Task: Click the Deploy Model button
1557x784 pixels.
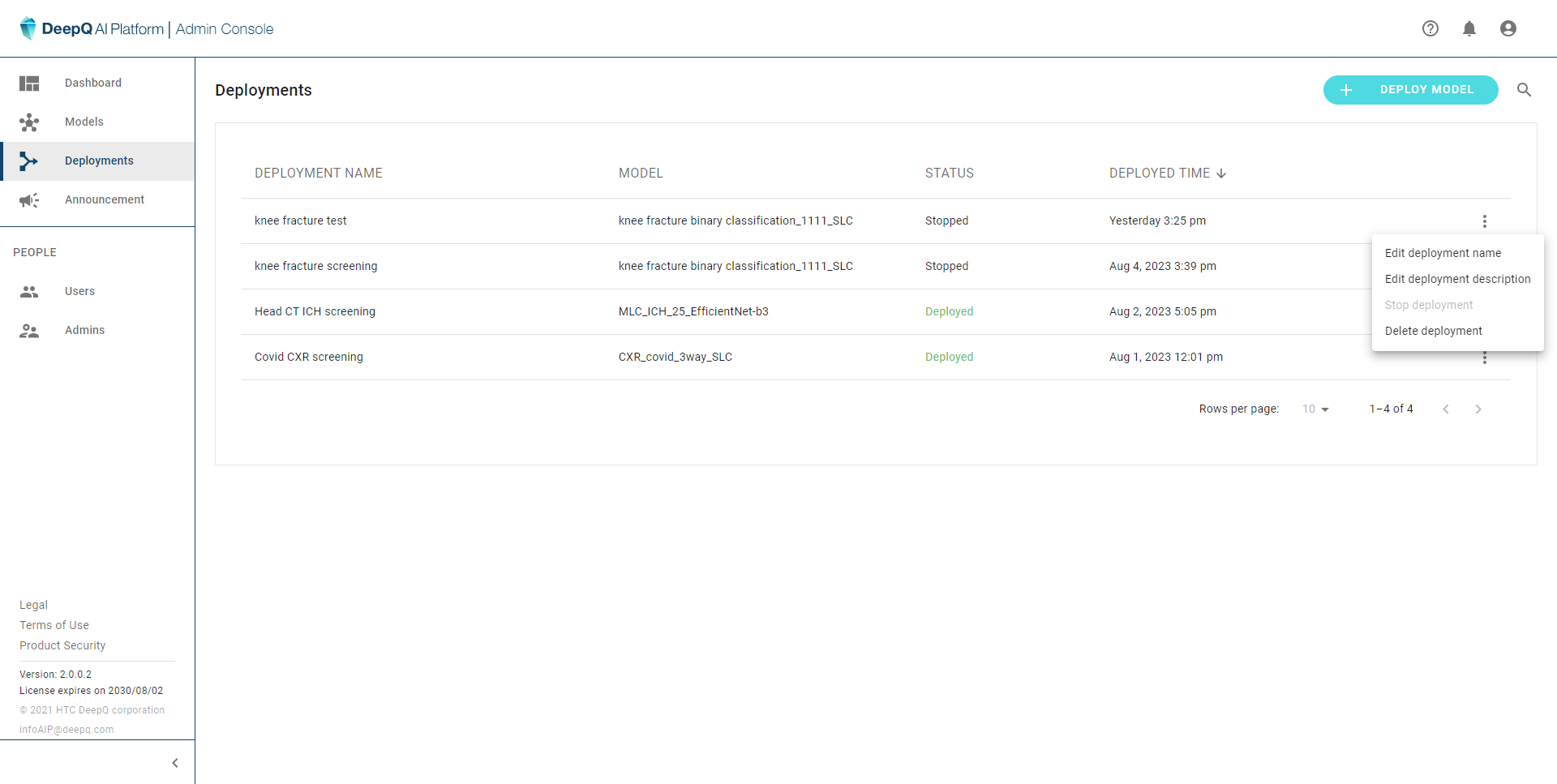Action: coord(1410,90)
